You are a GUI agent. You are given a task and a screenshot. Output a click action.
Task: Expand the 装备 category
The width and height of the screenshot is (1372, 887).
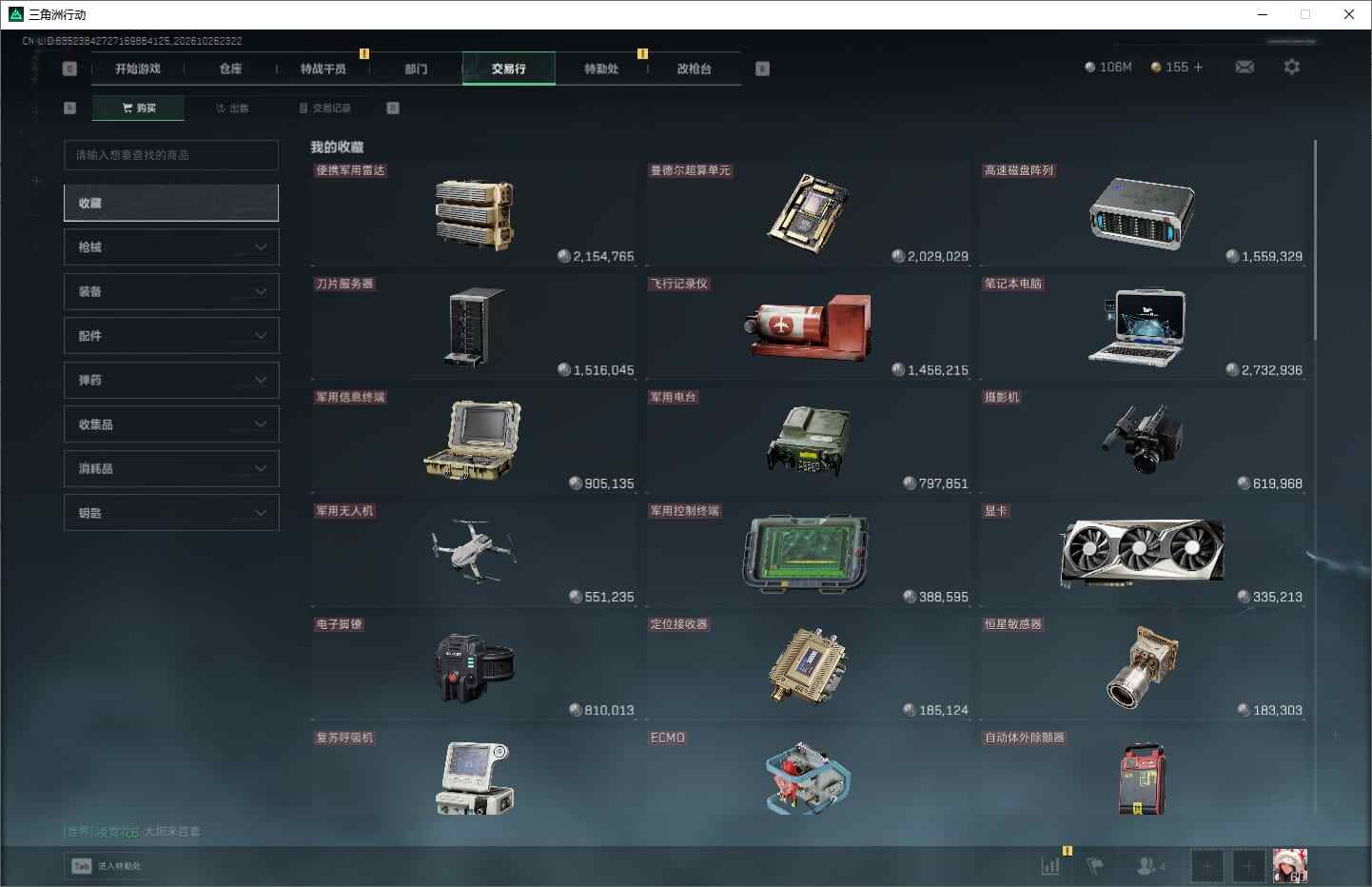[171, 291]
